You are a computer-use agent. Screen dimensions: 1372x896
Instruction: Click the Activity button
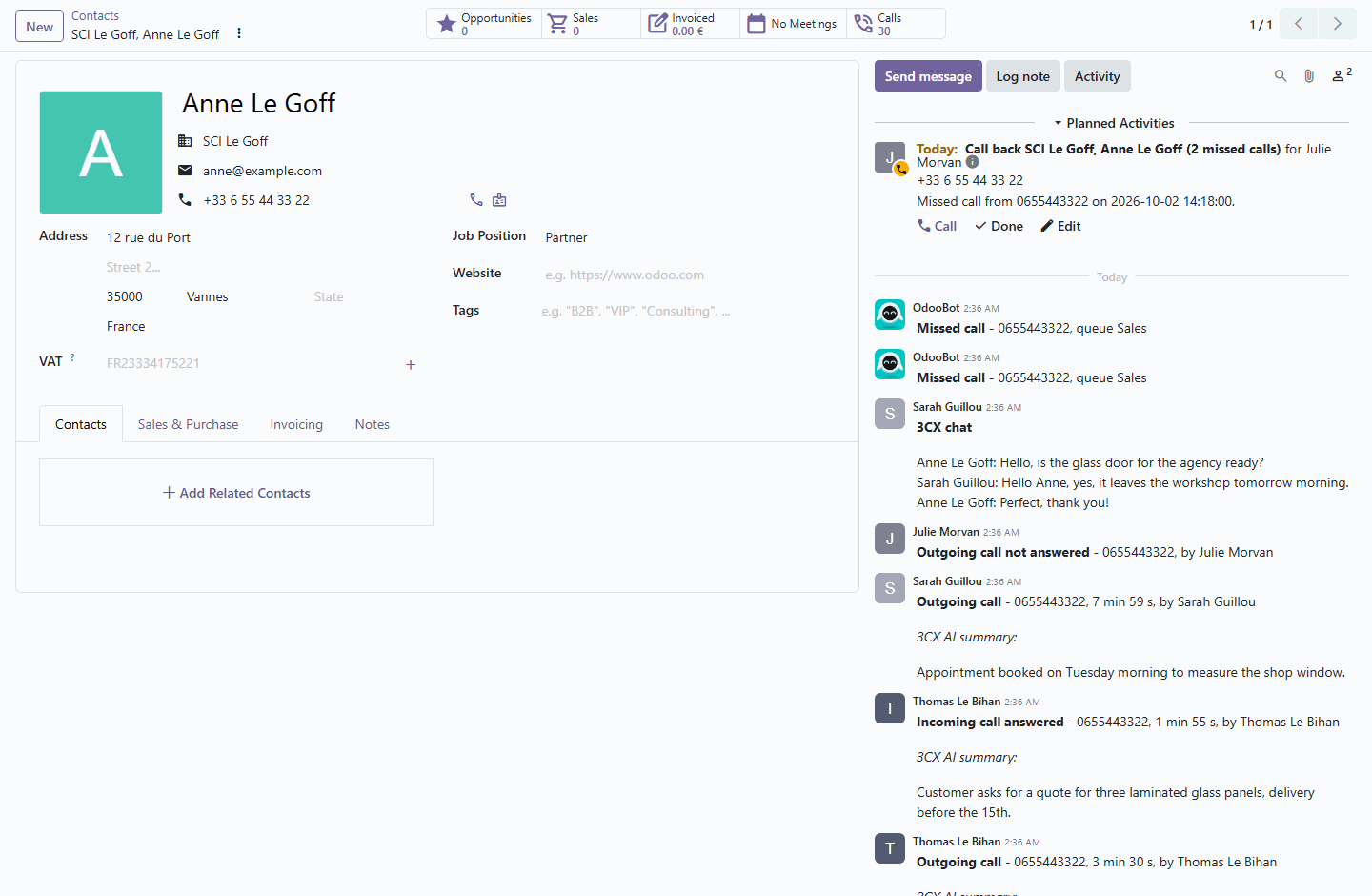click(1097, 76)
